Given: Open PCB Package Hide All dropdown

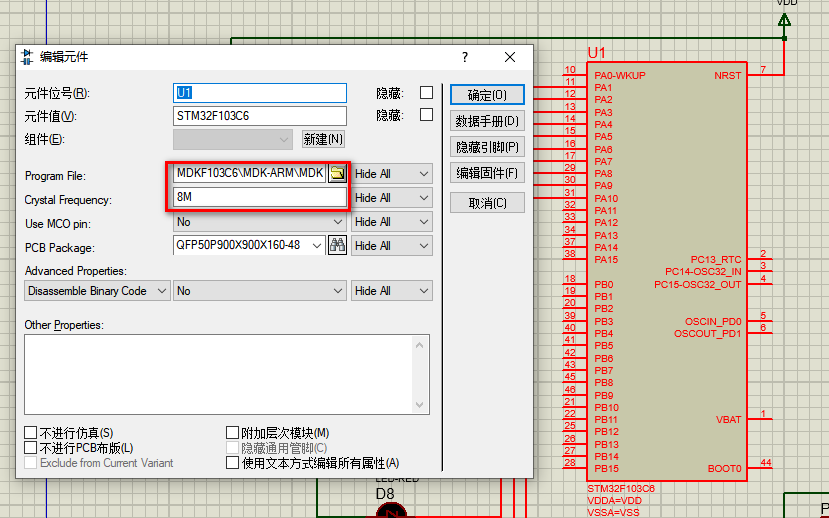Looking at the screenshot, I should (x=392, y=246).
